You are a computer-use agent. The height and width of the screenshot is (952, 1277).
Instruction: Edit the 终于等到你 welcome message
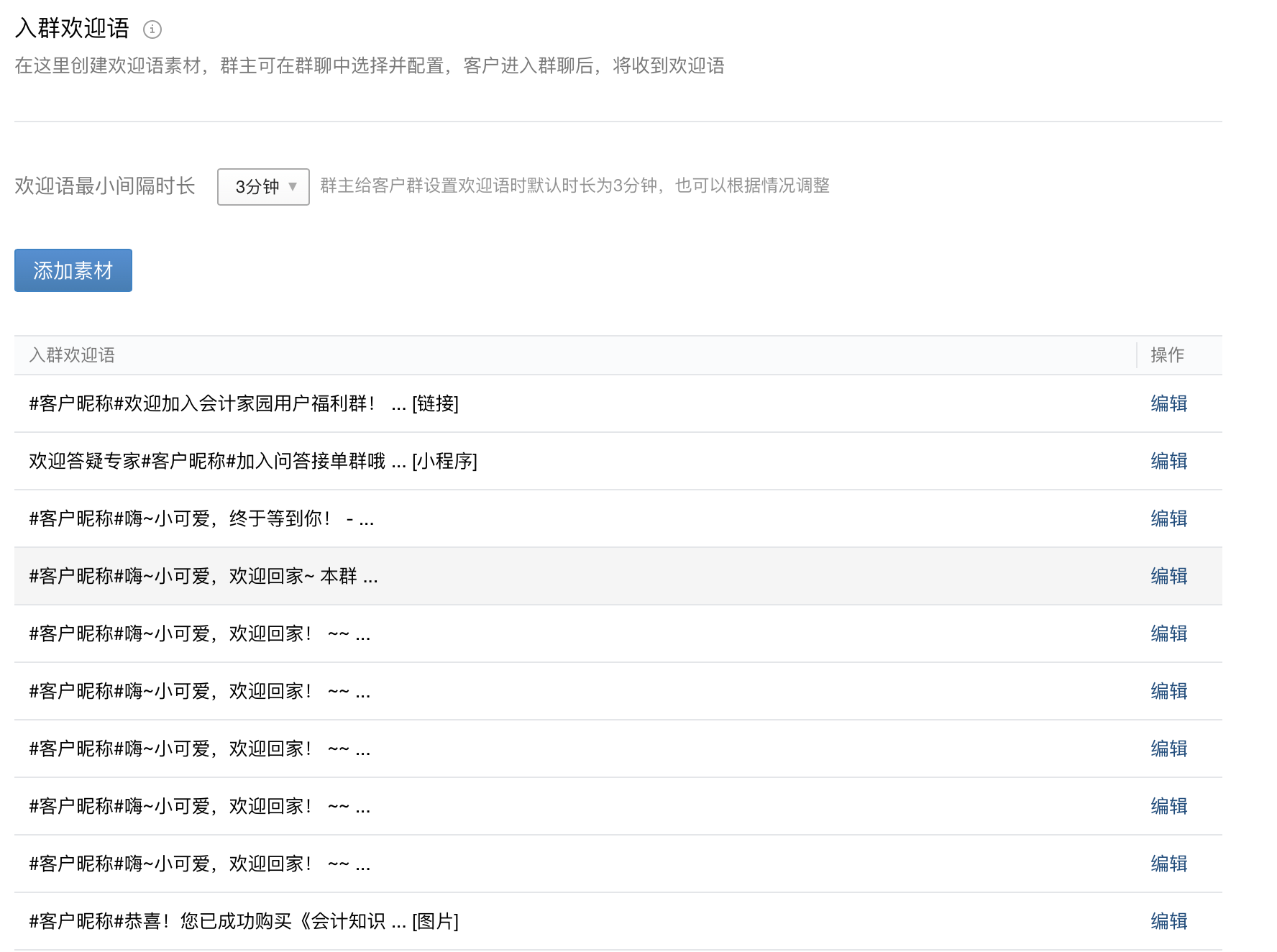point(1168,518)
